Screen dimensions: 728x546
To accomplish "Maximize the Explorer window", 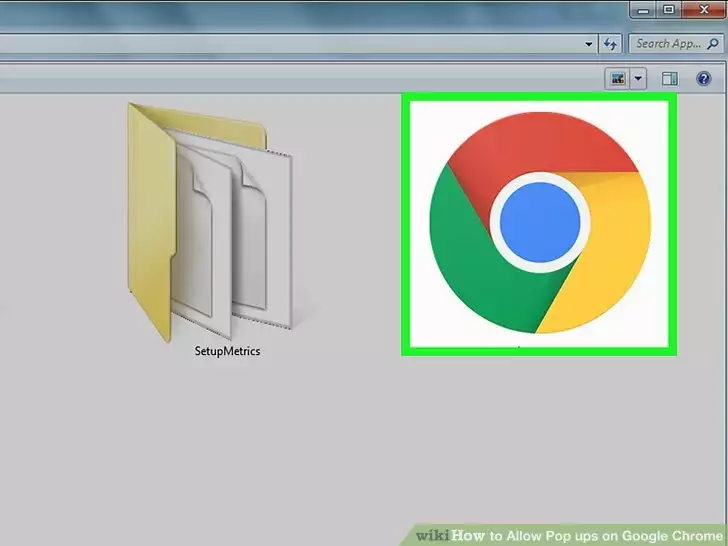I will [670, 10].
